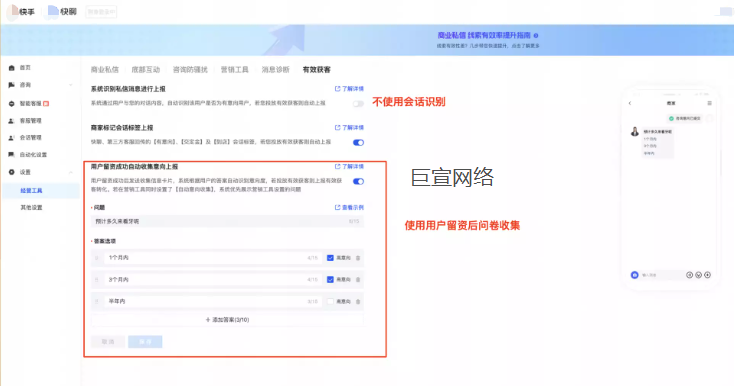The width and height of the screenshot is (739, 392).
Task: Grab the drag handle of 3个月内 row
Action: click(97, 280)
